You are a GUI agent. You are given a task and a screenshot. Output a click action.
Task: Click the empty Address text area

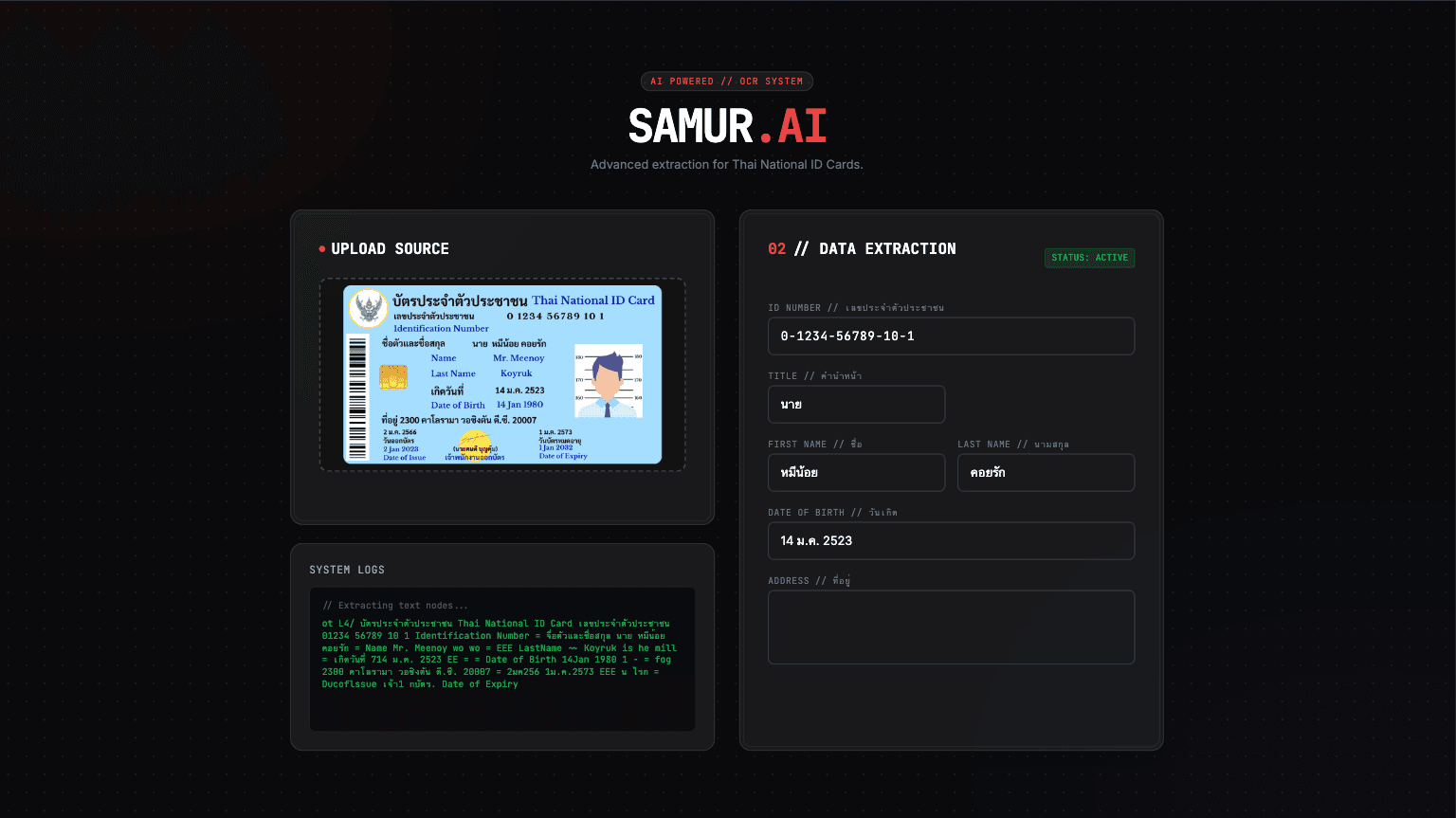[951, 627]
